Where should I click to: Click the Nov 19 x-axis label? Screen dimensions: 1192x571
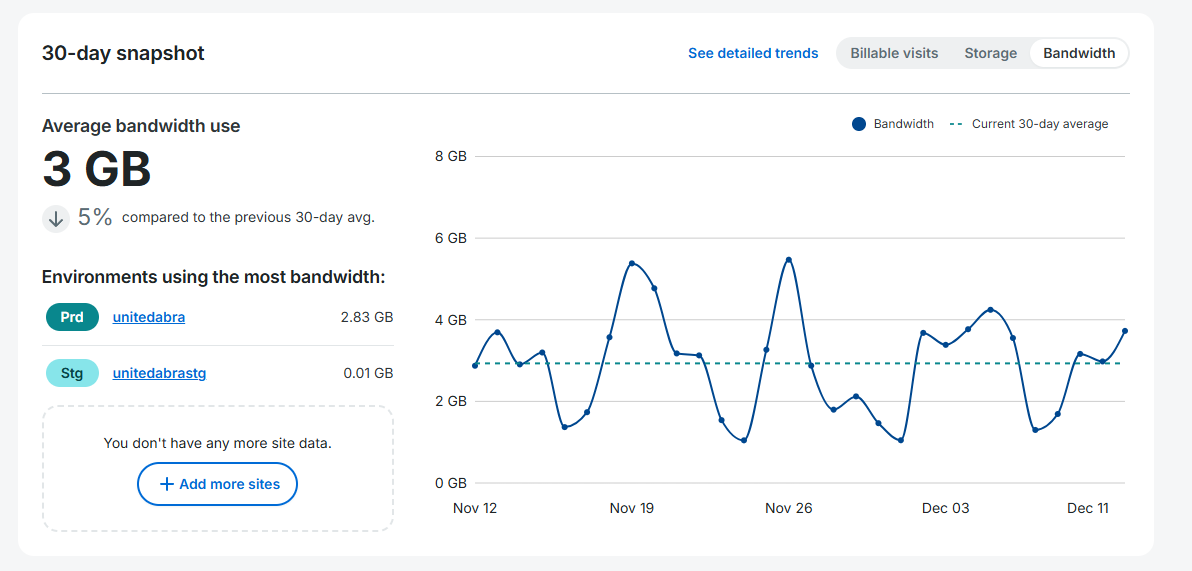click(x=632, y=508)
